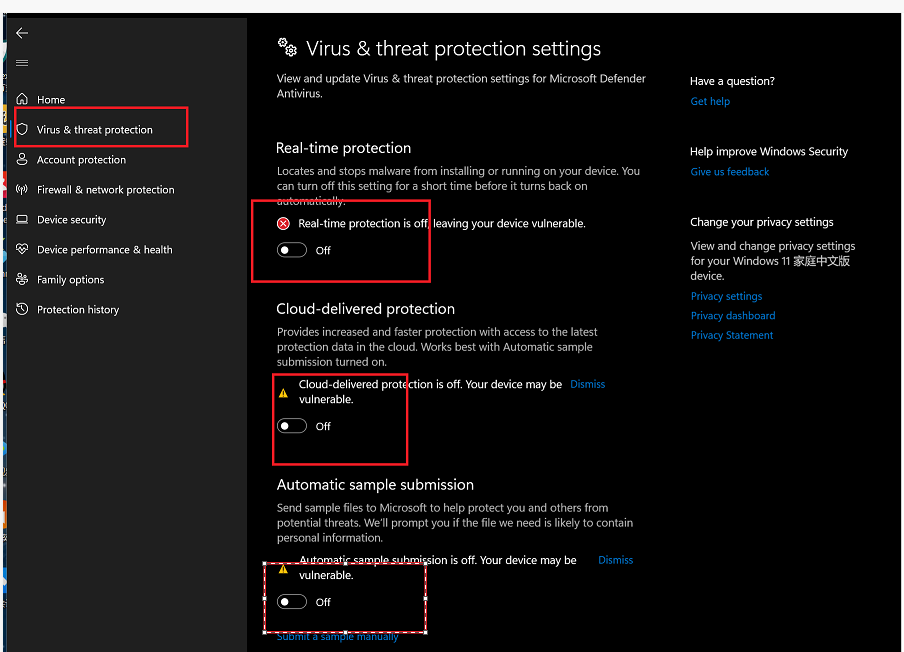Viewport: 904px width, 652px height.
Task: Enable Cloud-delivered protection switch
Action: [x=292, y=426]
